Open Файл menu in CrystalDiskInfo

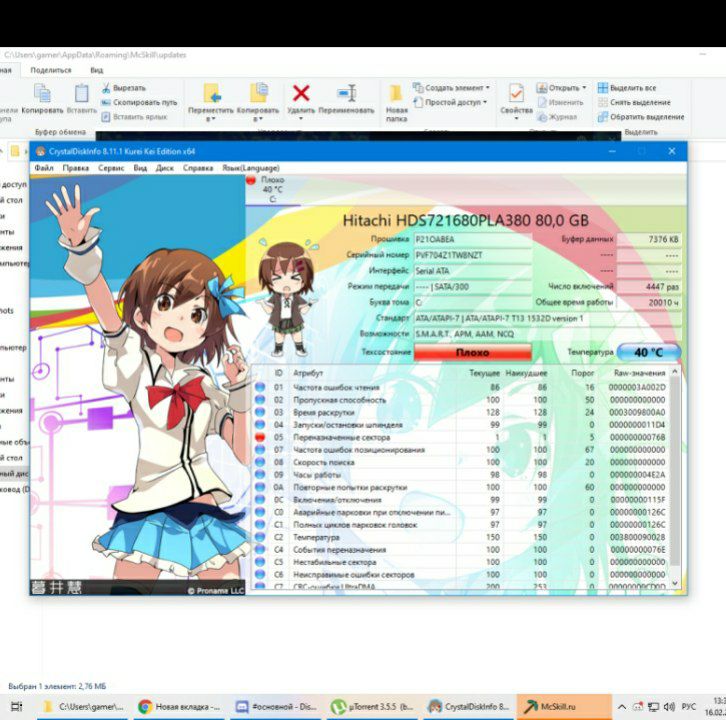tap(44, 168)
